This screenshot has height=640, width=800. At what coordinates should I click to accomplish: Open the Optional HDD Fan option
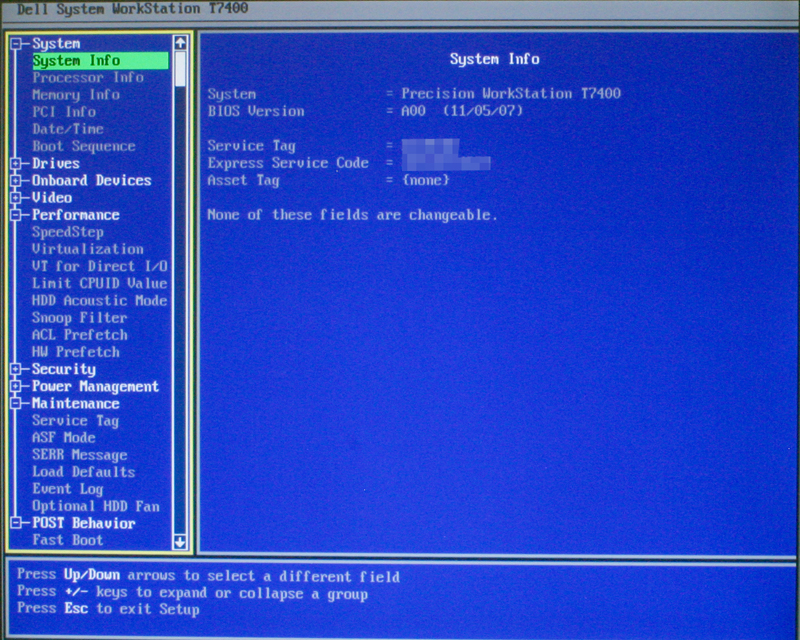click(96, 506)
